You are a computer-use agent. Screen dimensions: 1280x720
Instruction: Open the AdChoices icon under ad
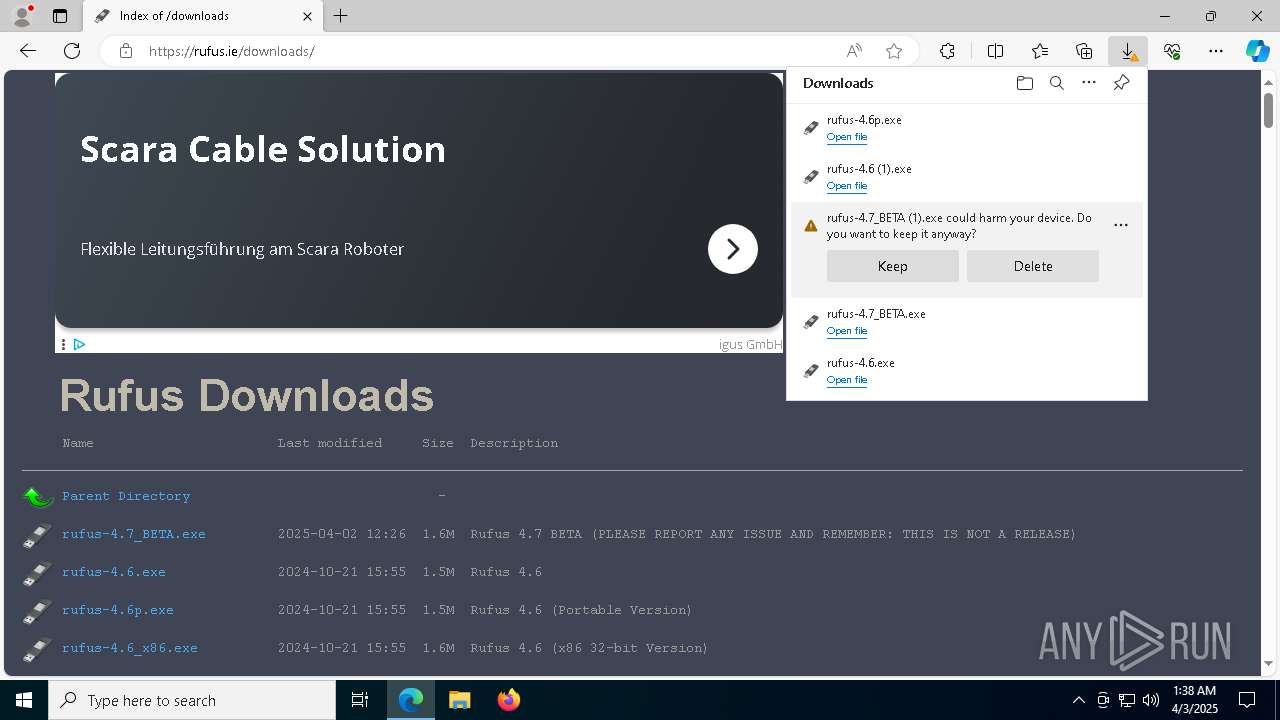79,344
